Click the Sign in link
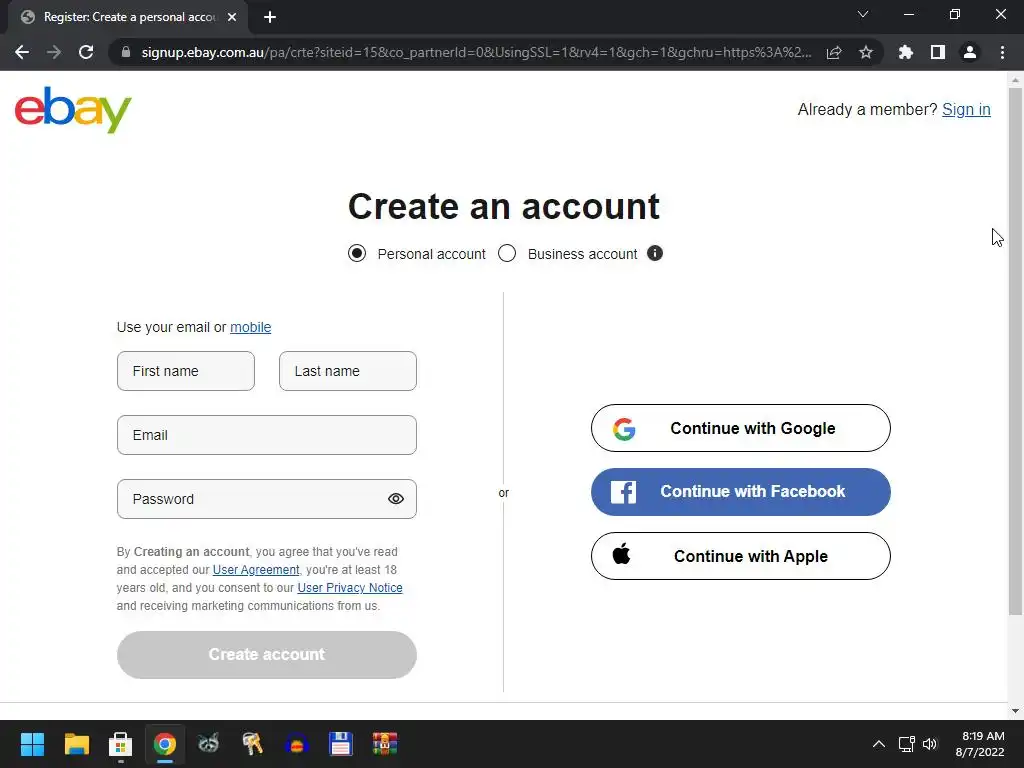The width and height of the screenshot is (1024, 768). (x=966, y=109)
